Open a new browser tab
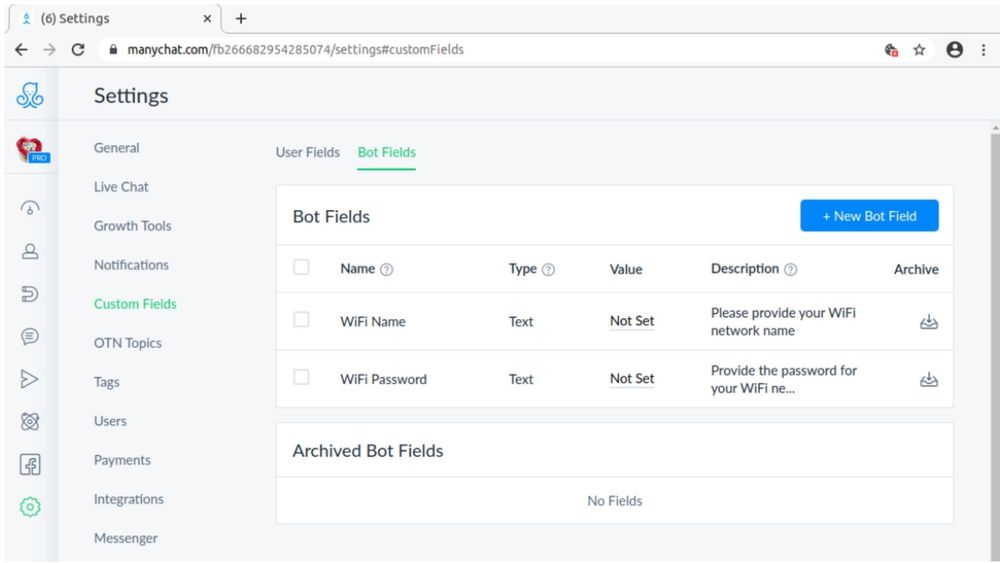 241,18
